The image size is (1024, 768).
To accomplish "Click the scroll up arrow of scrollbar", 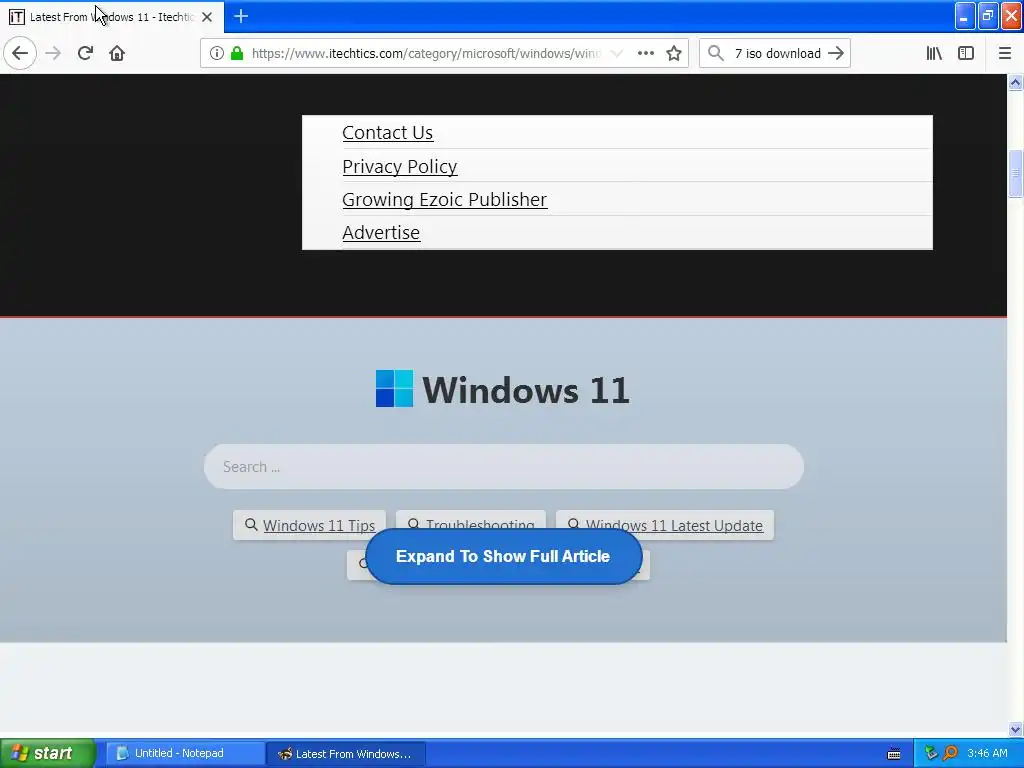I will coord(1015,82).
